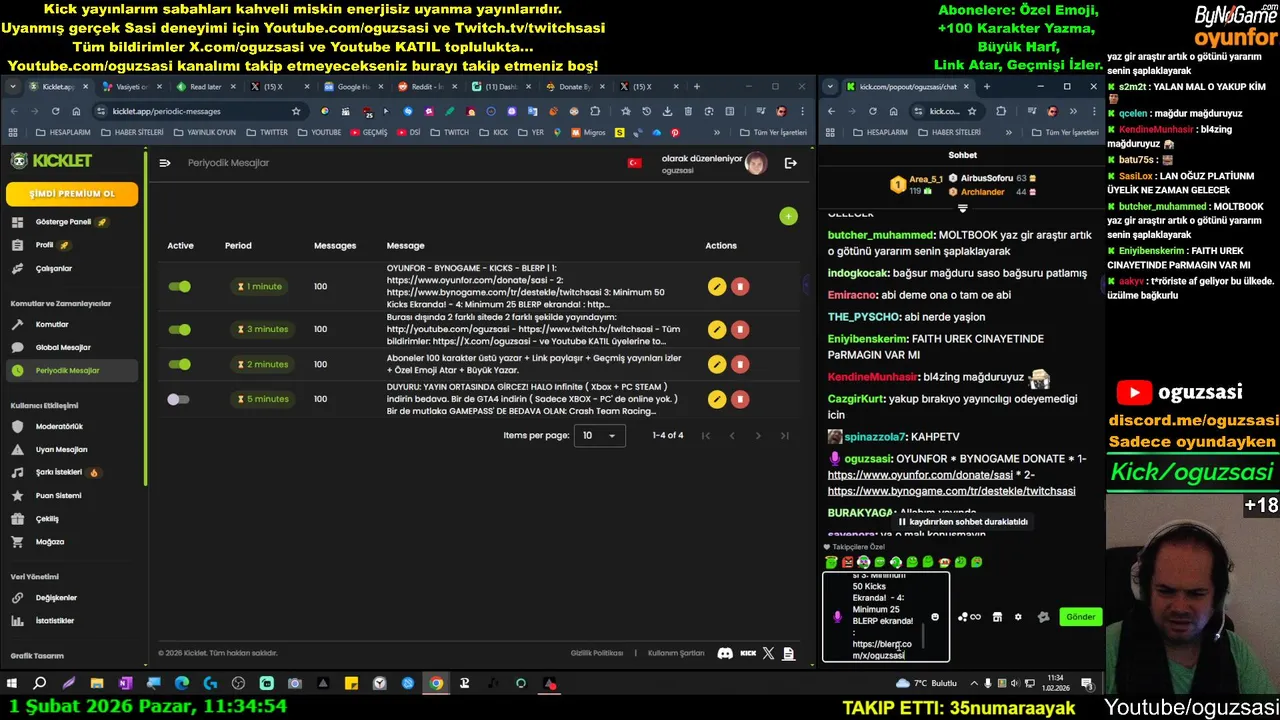Click the Puan Sistemi star icon

(17, 495)
